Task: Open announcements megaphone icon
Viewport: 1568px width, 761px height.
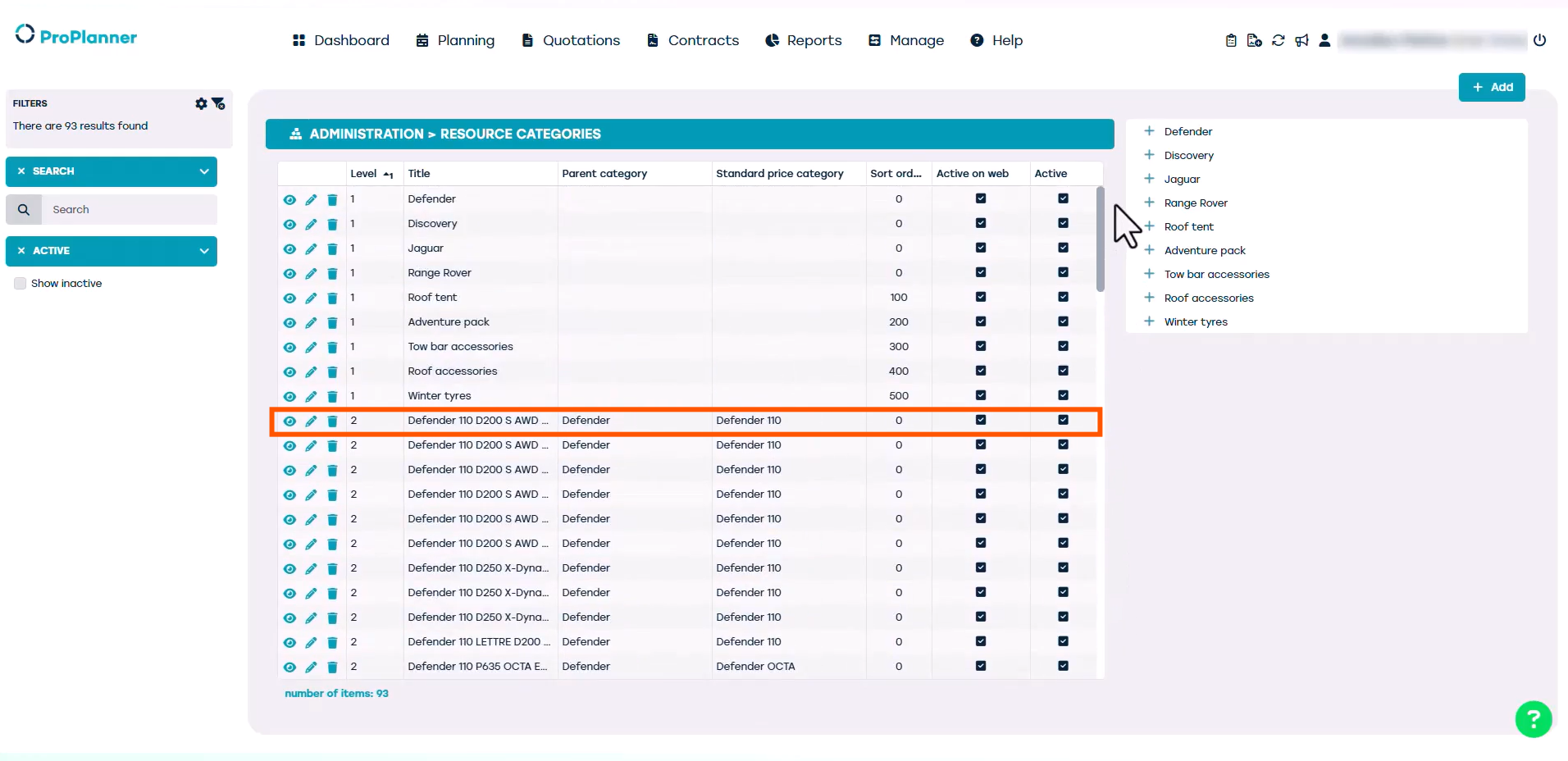Action: (x=1301, y=40)
